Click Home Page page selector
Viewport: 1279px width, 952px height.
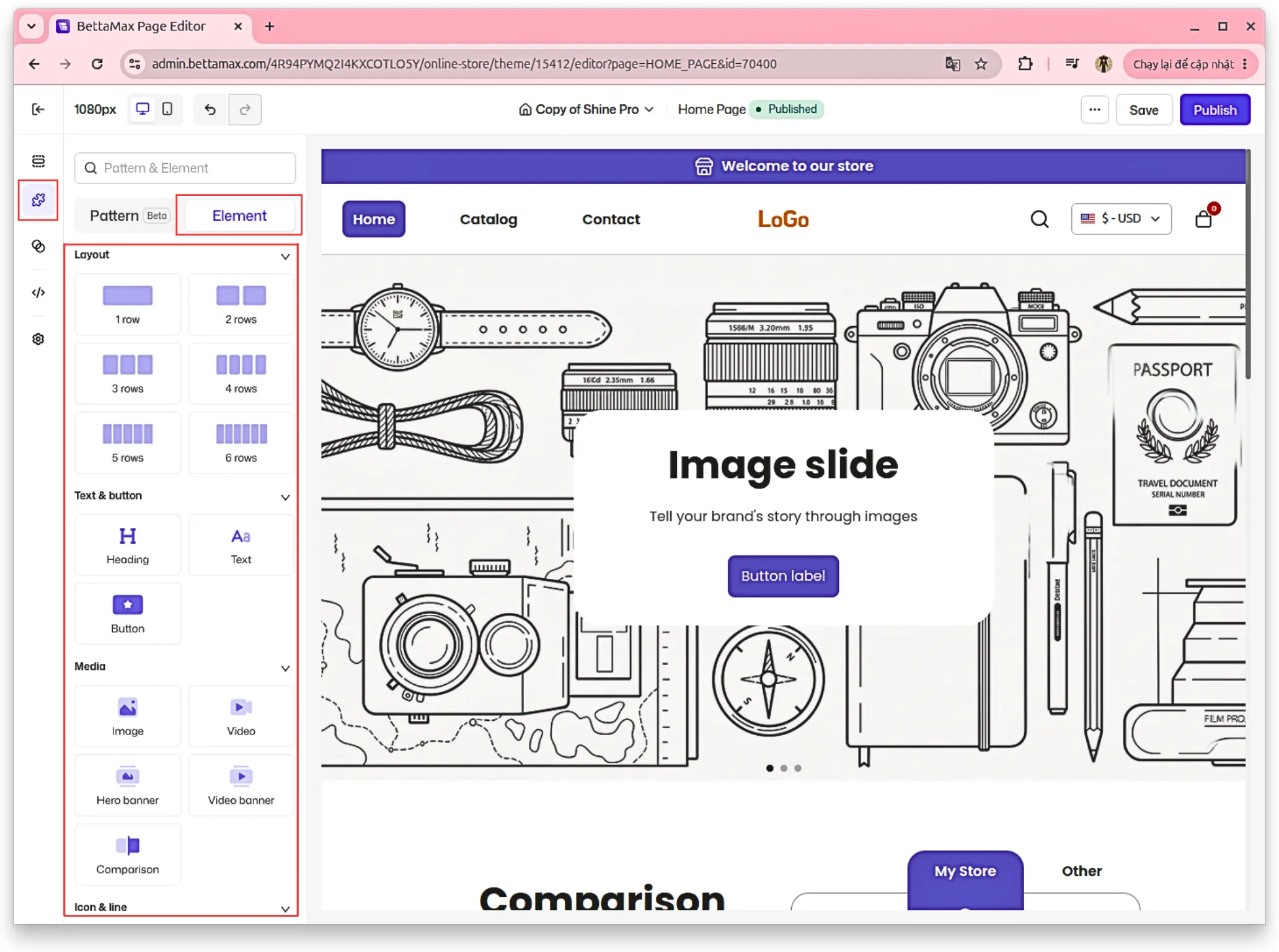[711, 110]
